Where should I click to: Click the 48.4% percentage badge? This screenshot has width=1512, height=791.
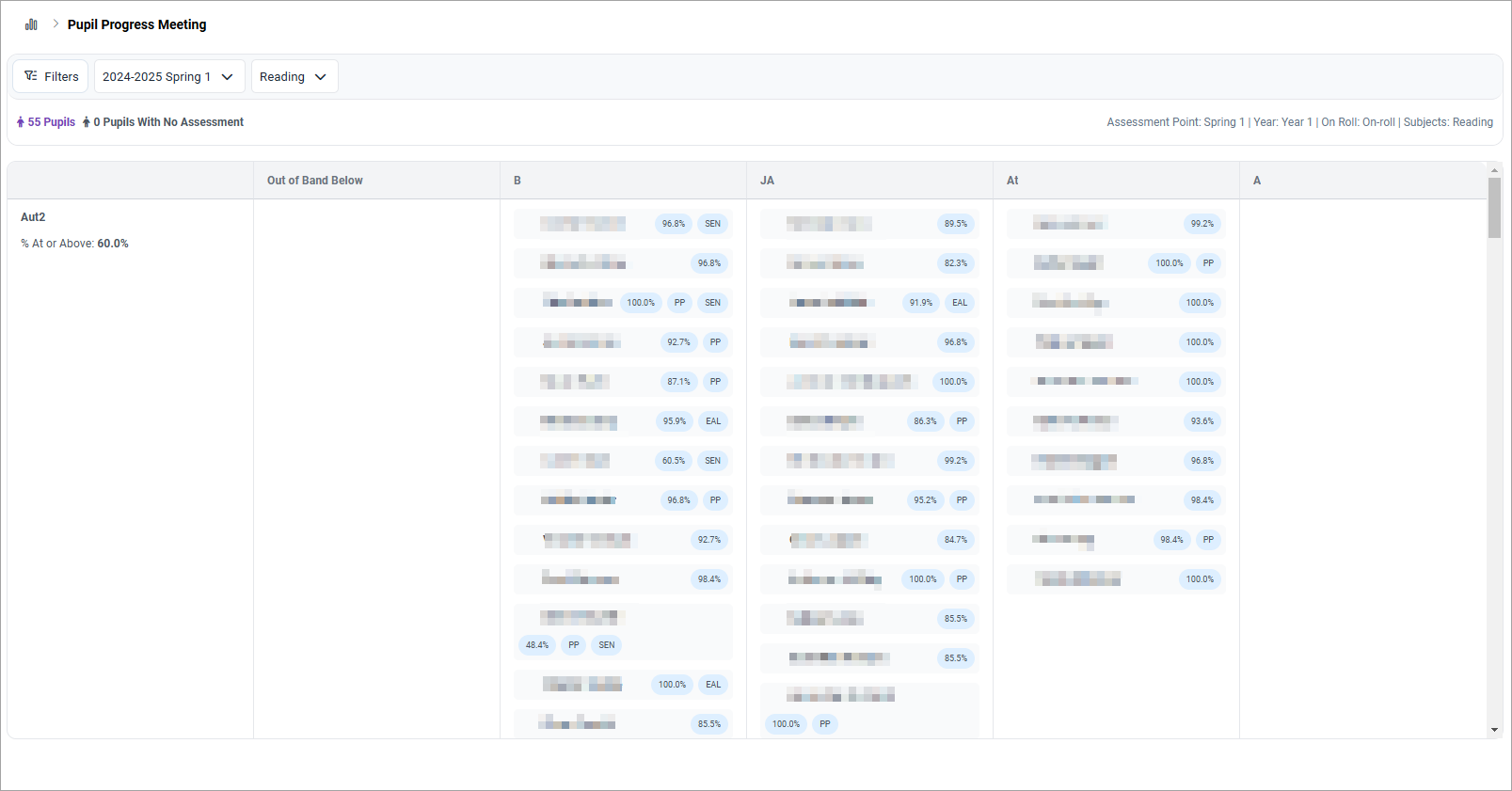click(537, 645)
